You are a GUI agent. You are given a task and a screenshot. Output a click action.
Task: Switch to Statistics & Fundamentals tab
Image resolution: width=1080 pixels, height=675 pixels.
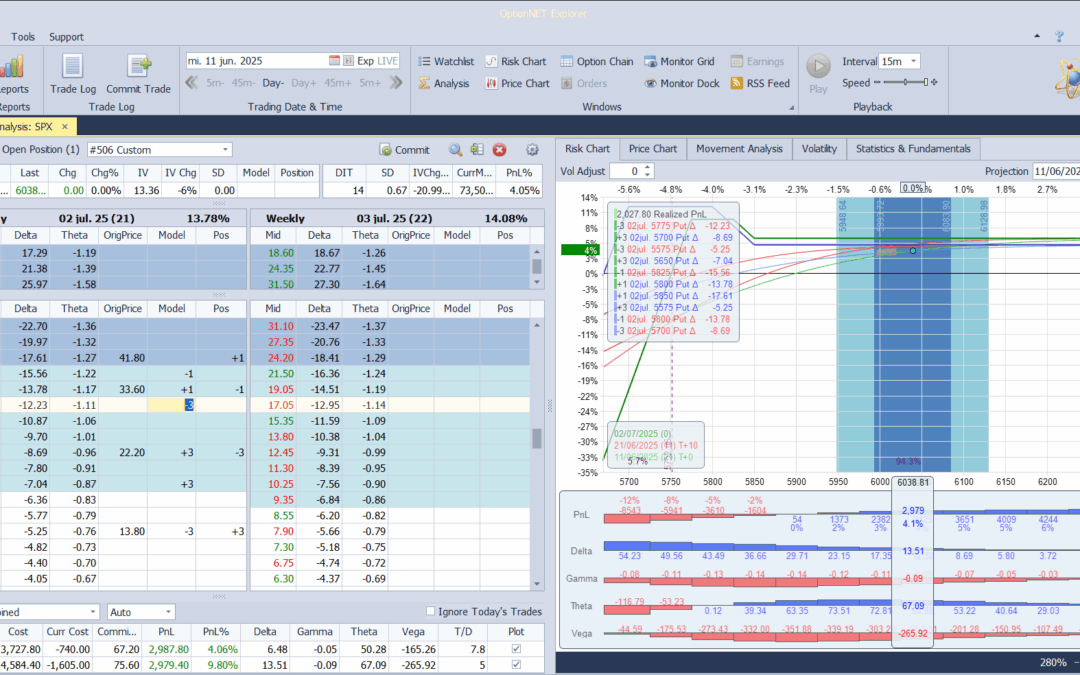[913, 149]
